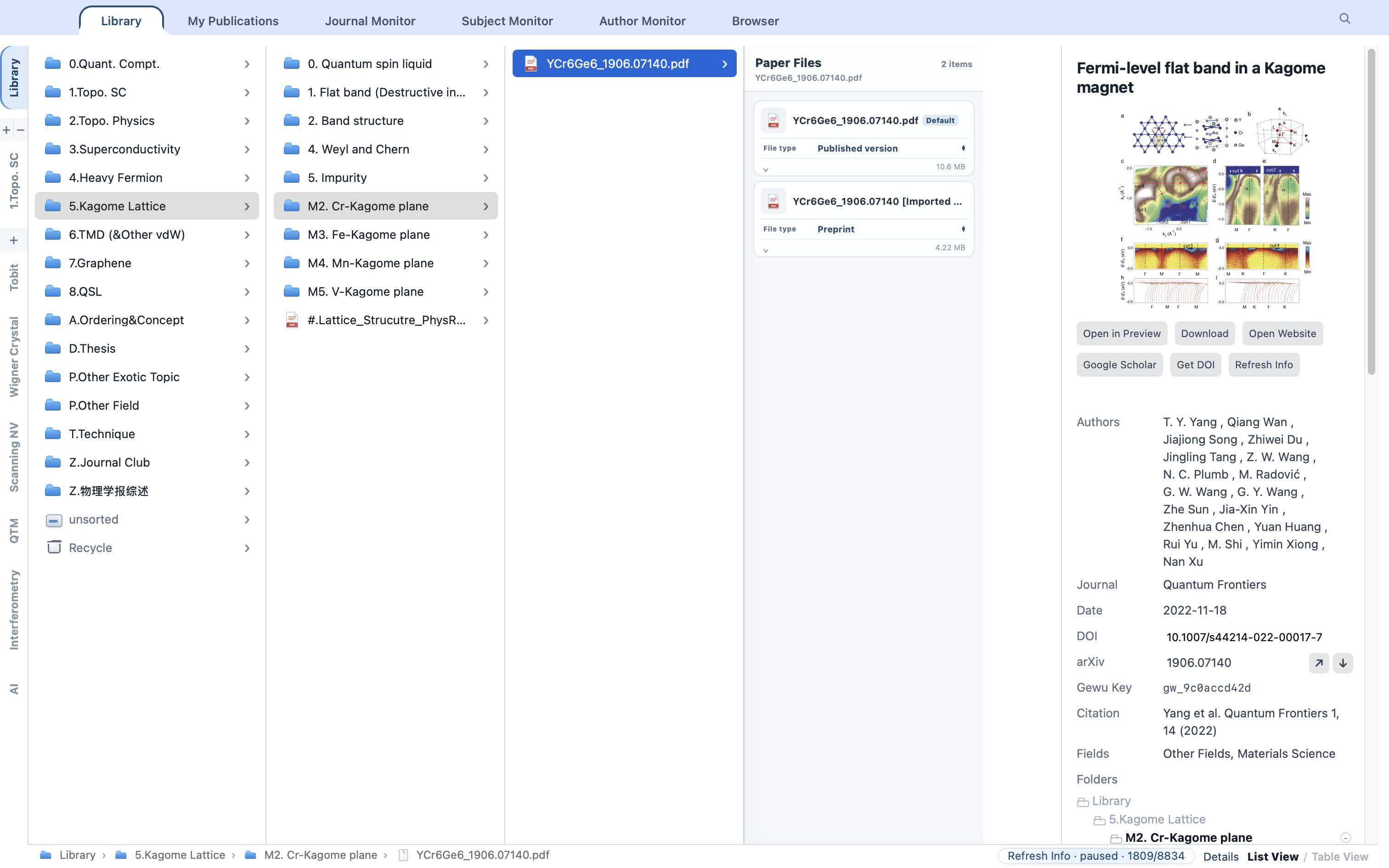Open the unsorted inbox item
The height and width of the screenshot is (868, 1389).
(147, 519)
